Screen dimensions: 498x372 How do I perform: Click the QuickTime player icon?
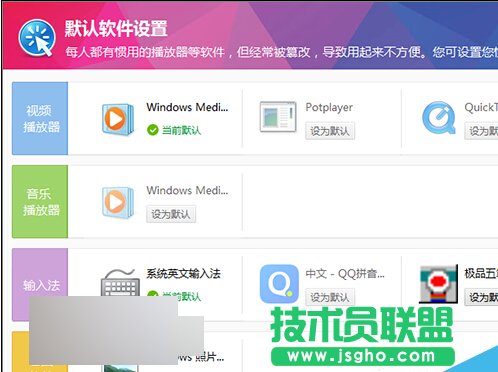pyautogui.click(x=439, y=118)
